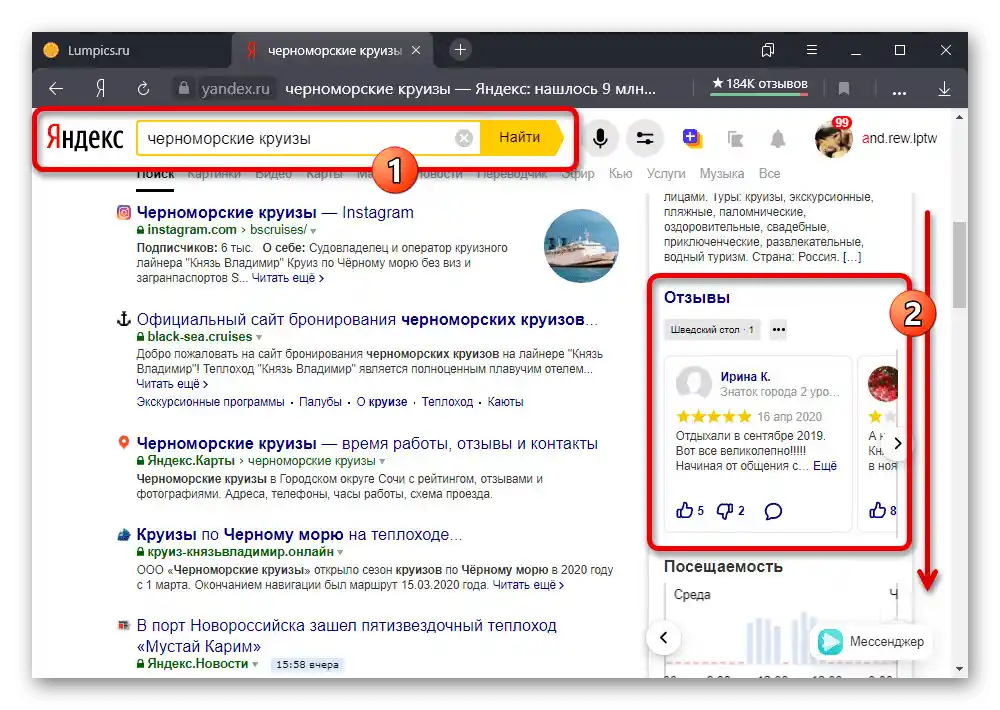Switch to the Музыка tab
1000x710 pixels.
pyautogui.click(x=721, y=174)
